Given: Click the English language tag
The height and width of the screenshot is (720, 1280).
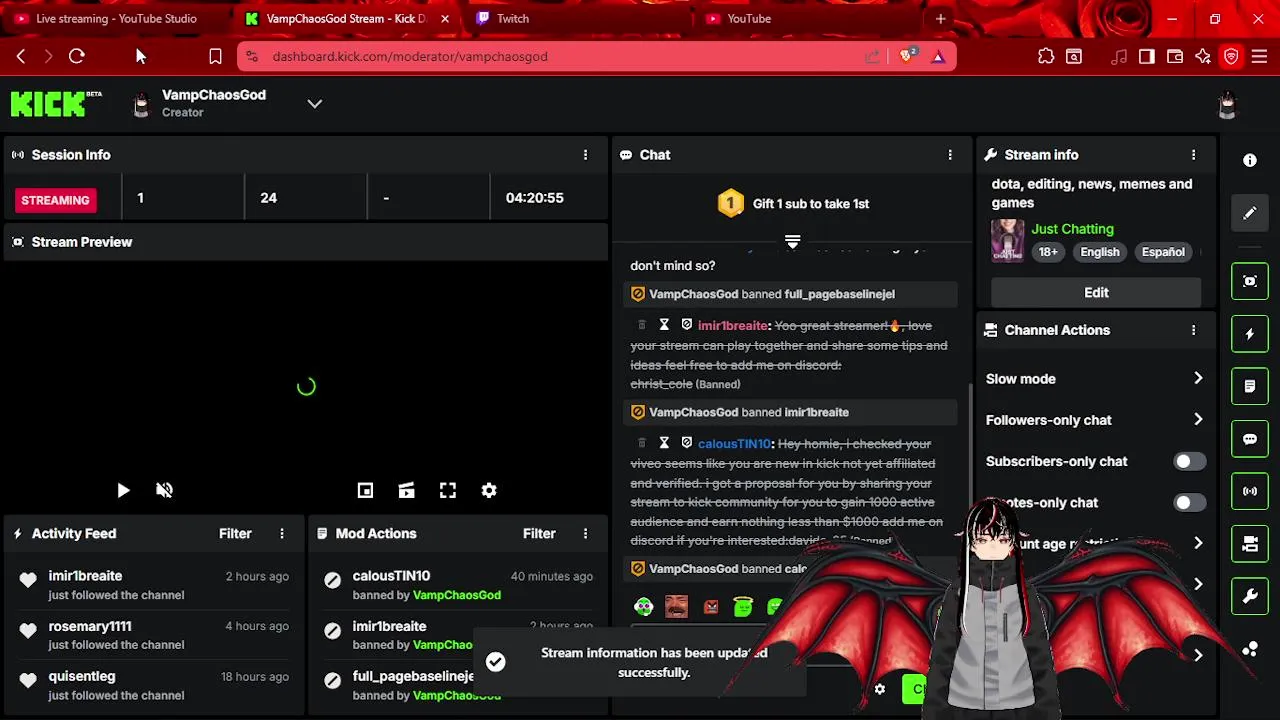Looking at the screenshot, I should (1100, 252).
